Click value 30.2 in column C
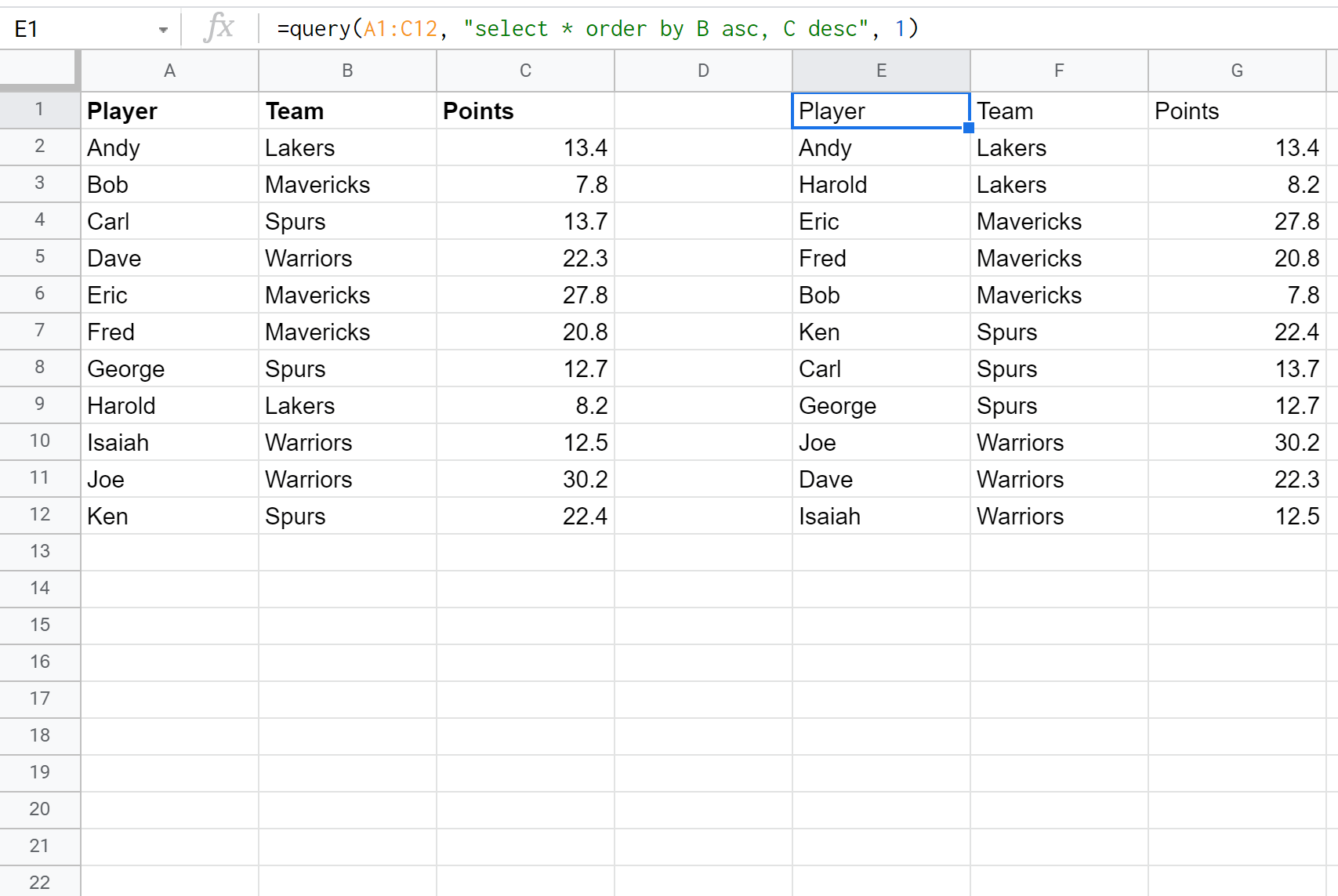Screen dimensions: 1338x896 [x=586, y=480]
